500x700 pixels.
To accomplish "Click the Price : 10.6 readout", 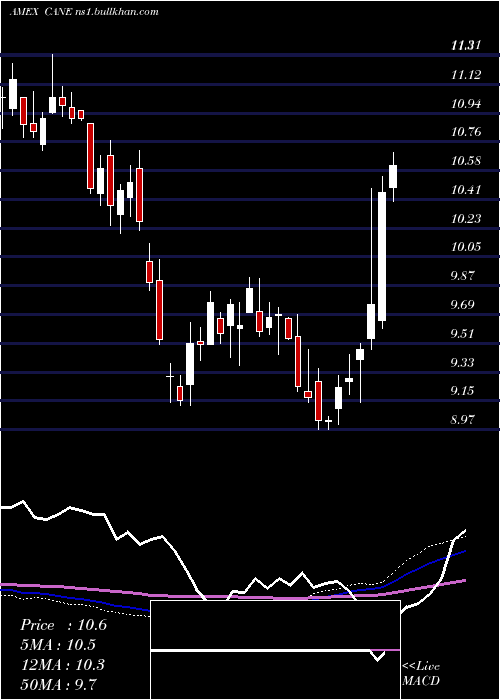I will point(63,625).
